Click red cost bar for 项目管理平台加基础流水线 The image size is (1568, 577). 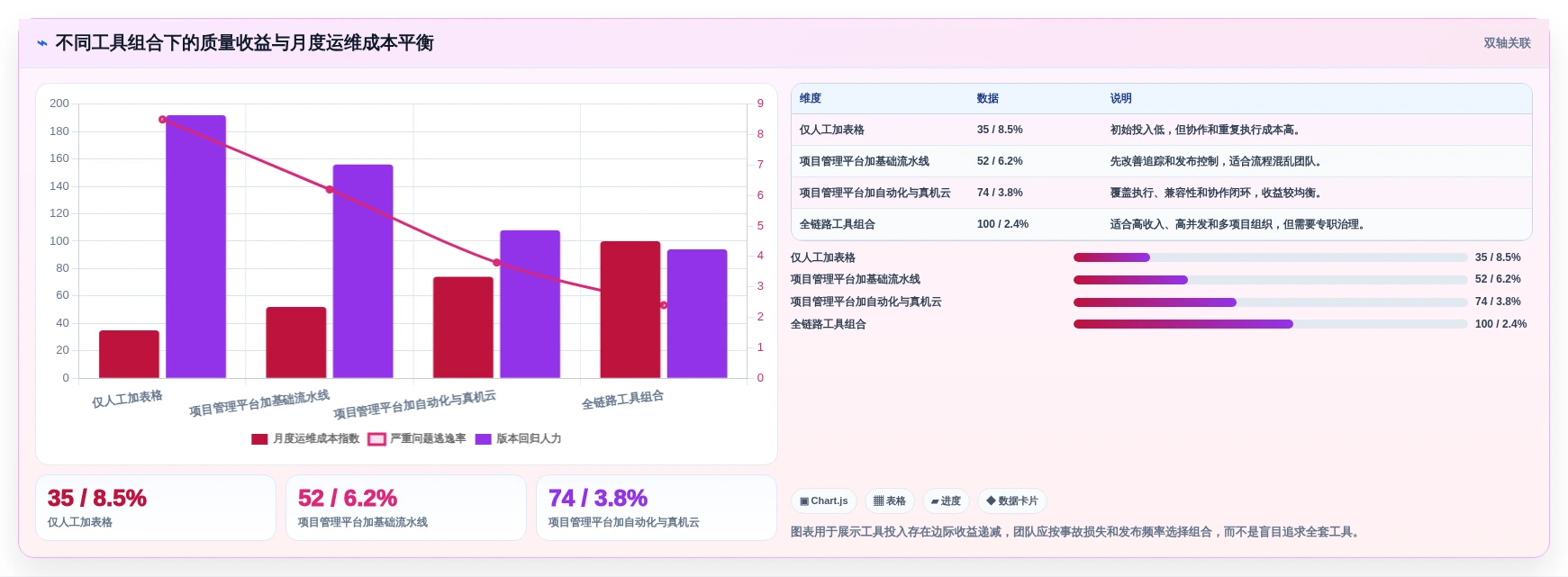click(296, 343)
